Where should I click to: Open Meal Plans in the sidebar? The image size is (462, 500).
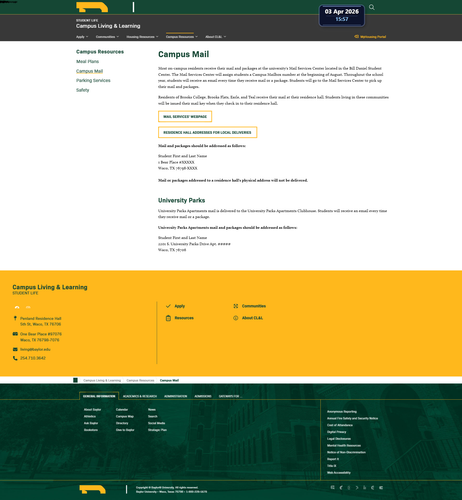point(87,61)
